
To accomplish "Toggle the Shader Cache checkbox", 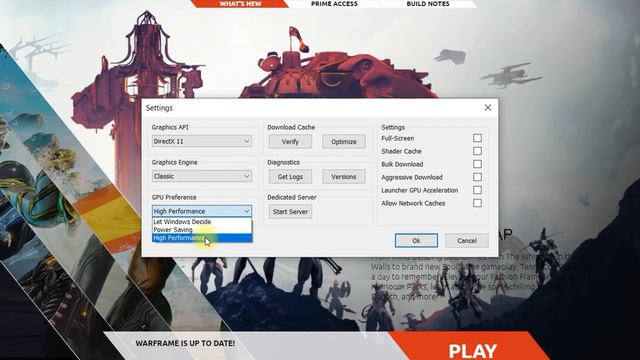I will point(477,151).
